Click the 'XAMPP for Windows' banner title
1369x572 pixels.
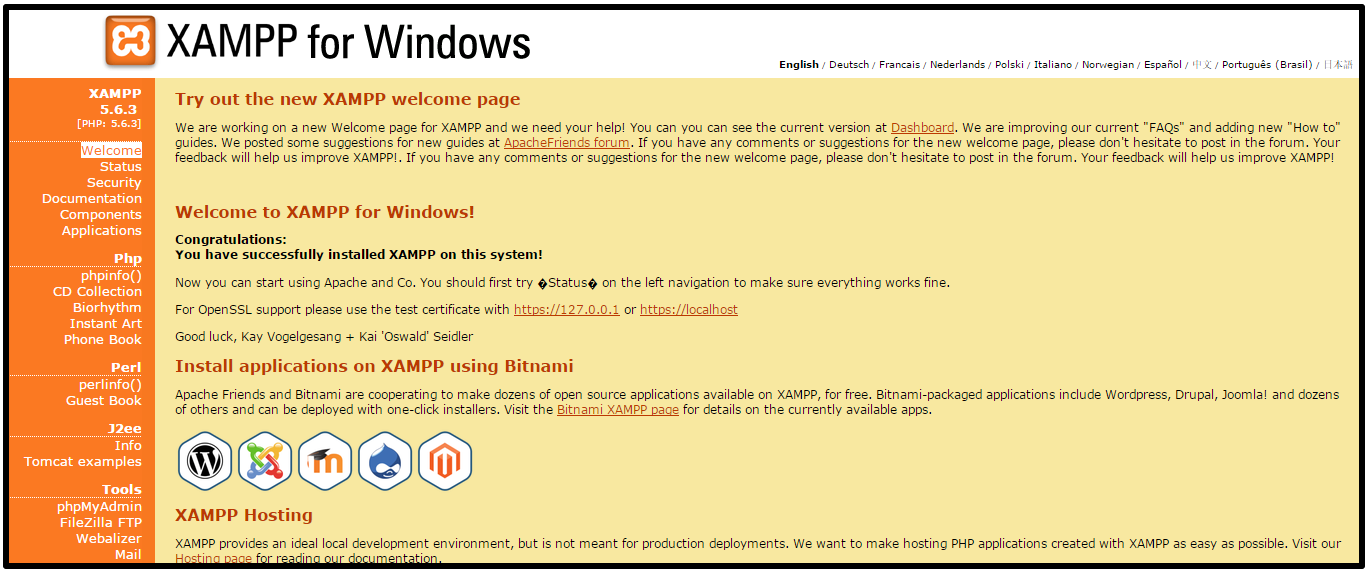pos(348,42)
